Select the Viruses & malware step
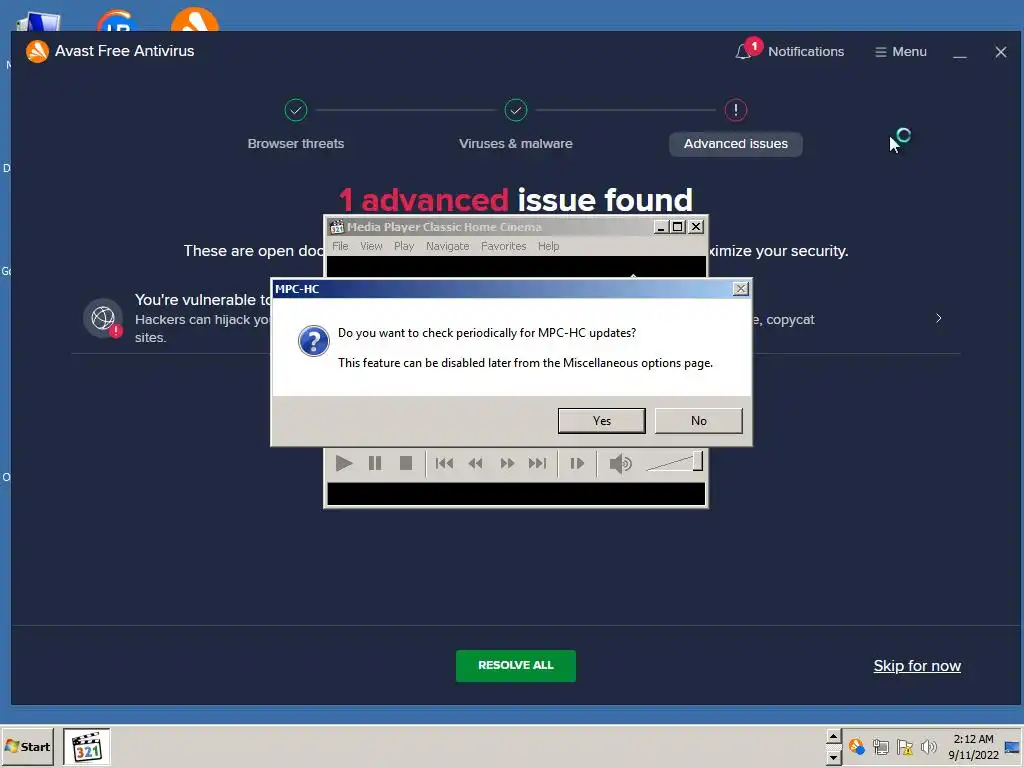1024x768 pixels. [x=515, y=144]
